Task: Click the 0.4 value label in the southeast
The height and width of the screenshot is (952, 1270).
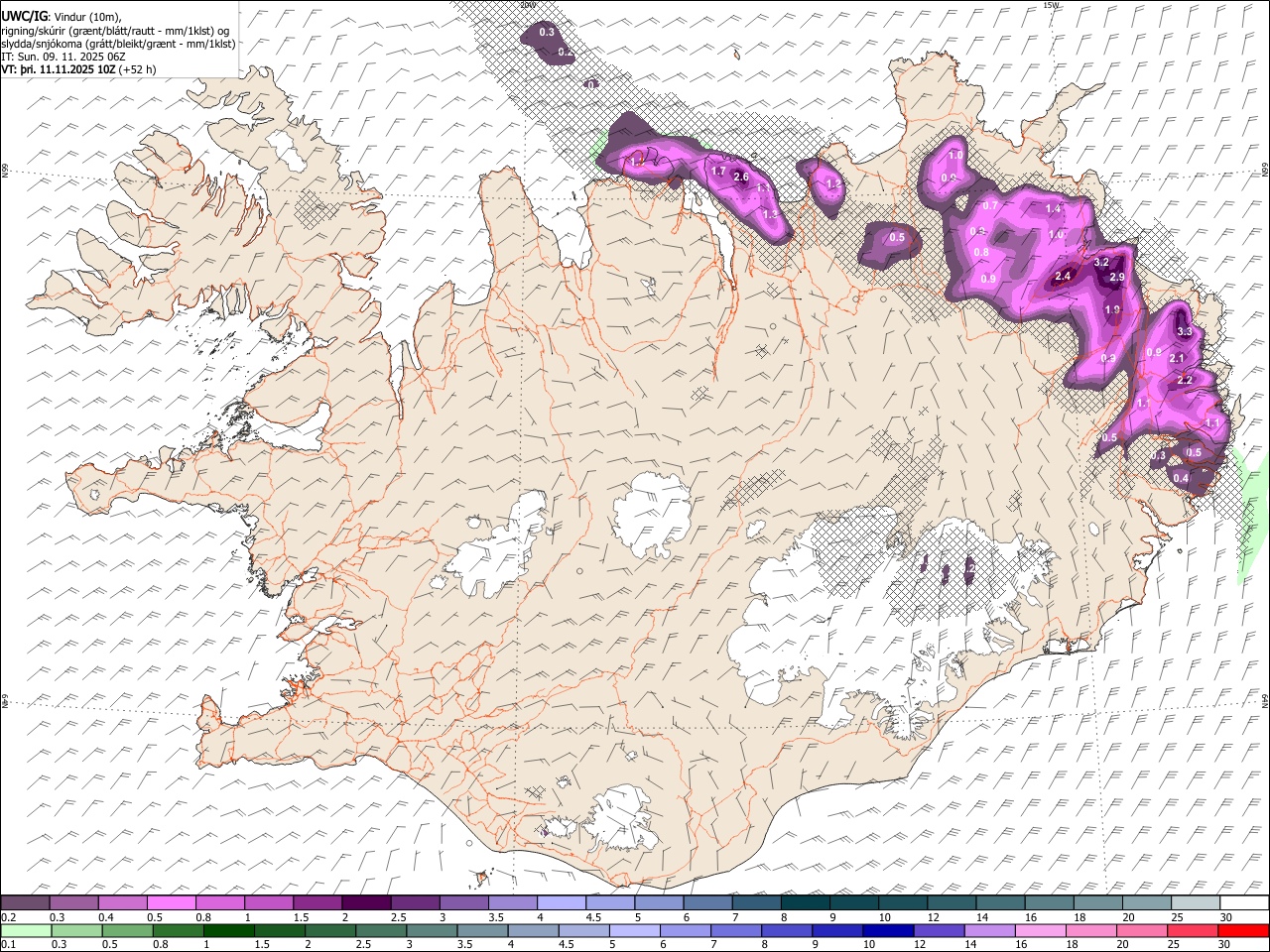Action: (x=1181, y=478)
